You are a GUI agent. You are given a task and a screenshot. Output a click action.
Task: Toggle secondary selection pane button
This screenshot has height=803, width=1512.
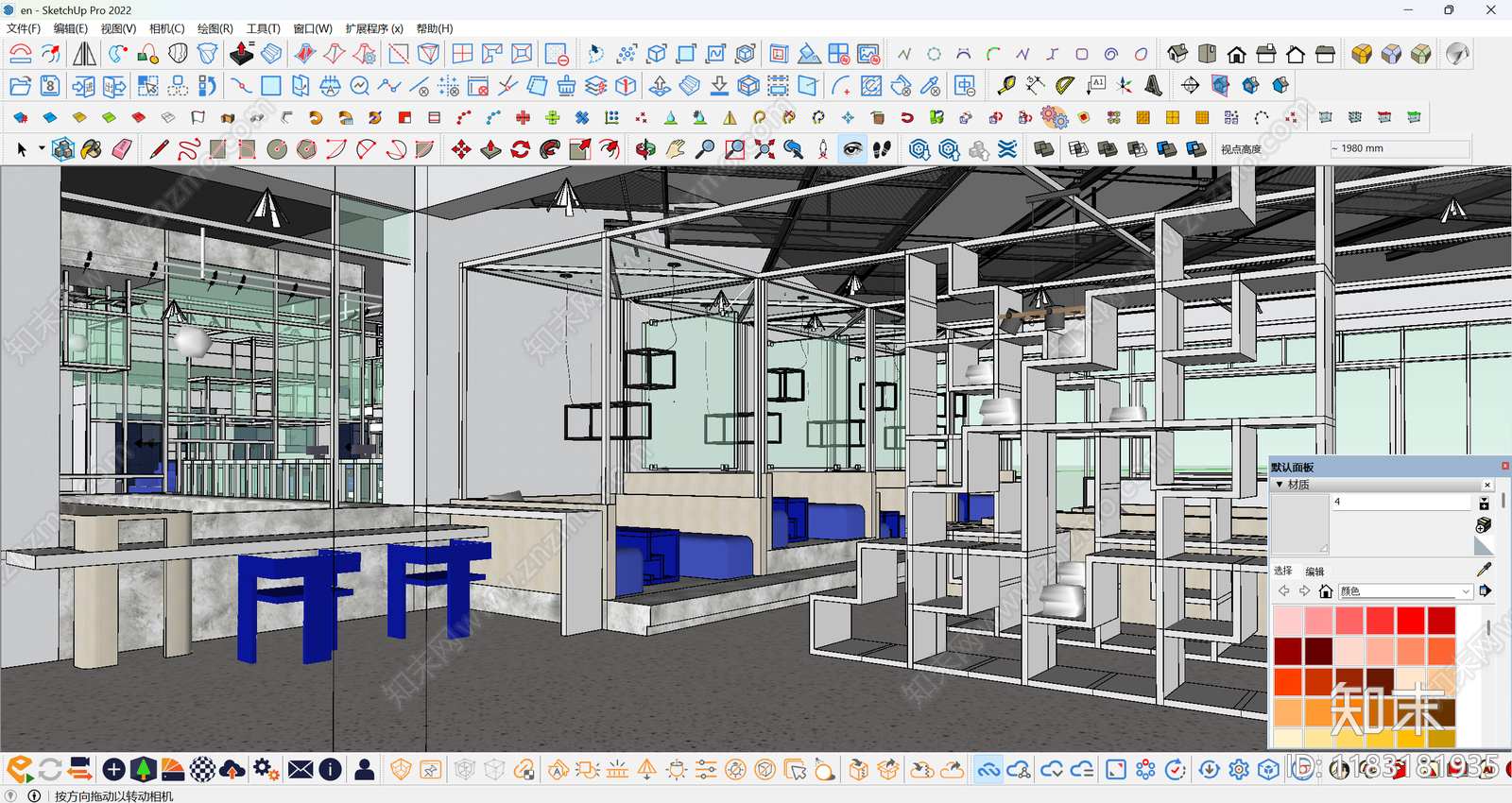1484,504
